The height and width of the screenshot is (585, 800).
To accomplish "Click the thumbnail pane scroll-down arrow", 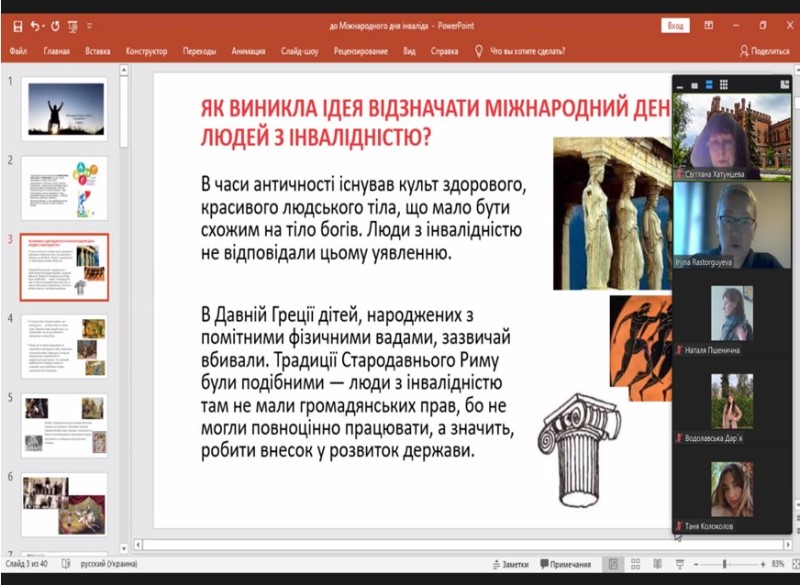I will (123, 549).
